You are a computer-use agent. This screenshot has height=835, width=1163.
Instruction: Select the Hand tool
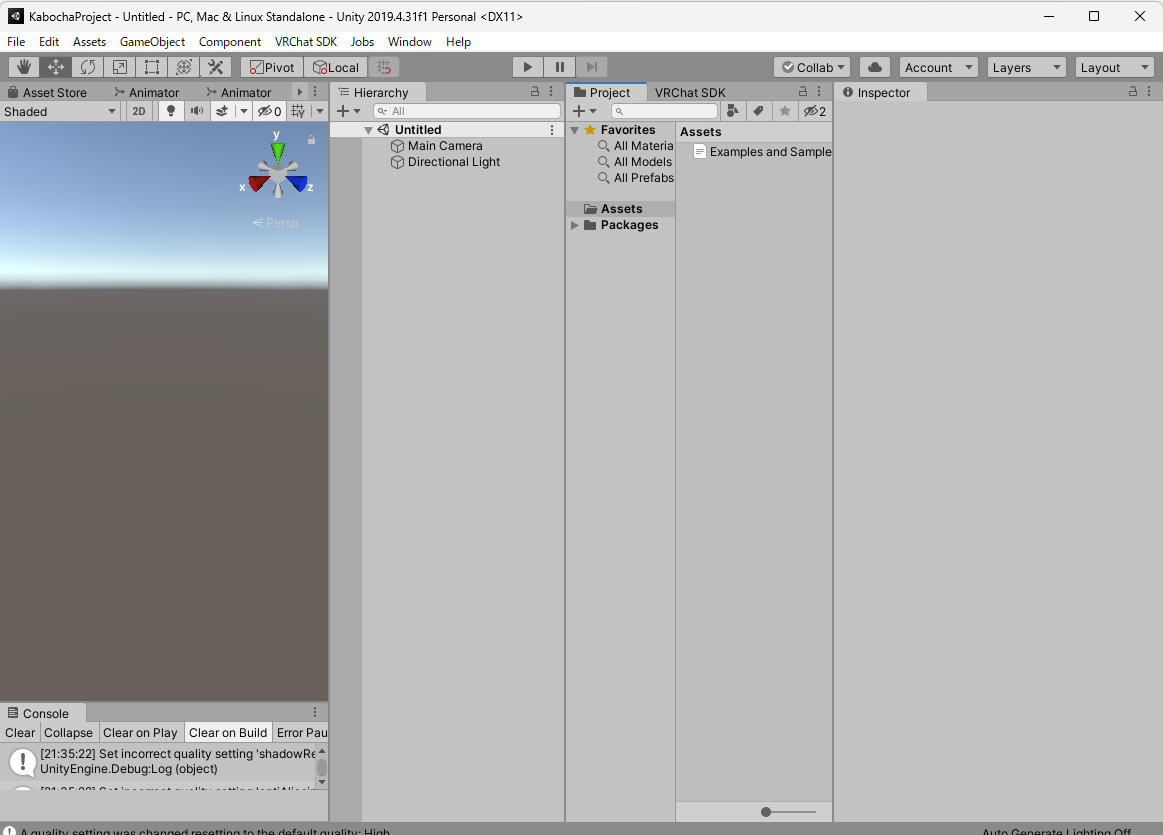24,67
